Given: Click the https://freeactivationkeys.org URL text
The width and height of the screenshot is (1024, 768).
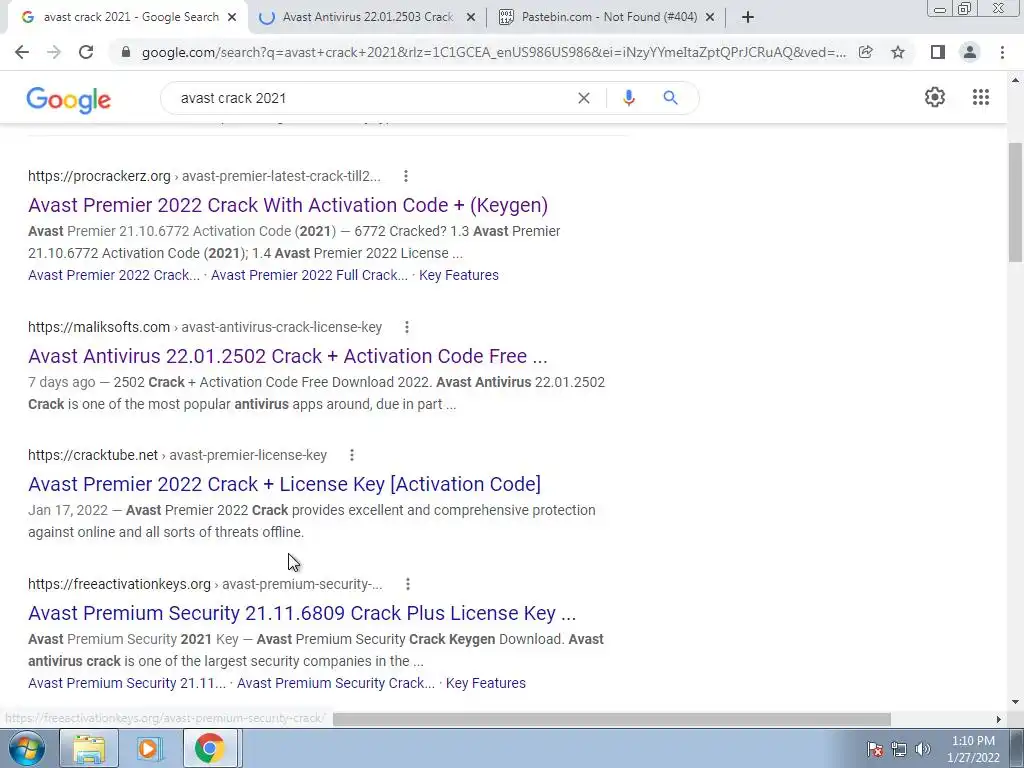Looking at the screenshot, I should point(120,584).
